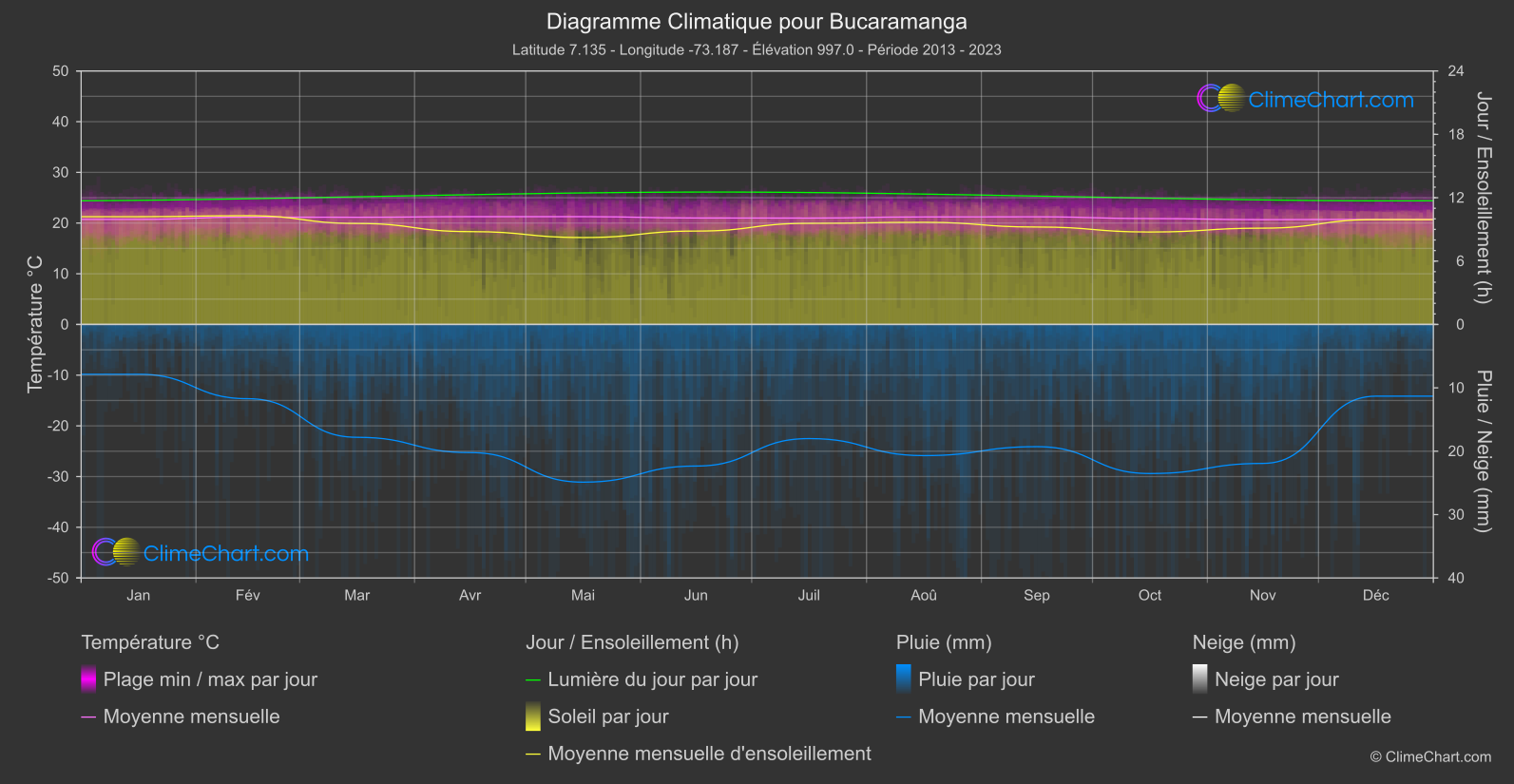Click the © ClimeChart.com copyright text
Image resolution: width=1514 pixels, height=784 pixels.
click(x=1430, y=756)
